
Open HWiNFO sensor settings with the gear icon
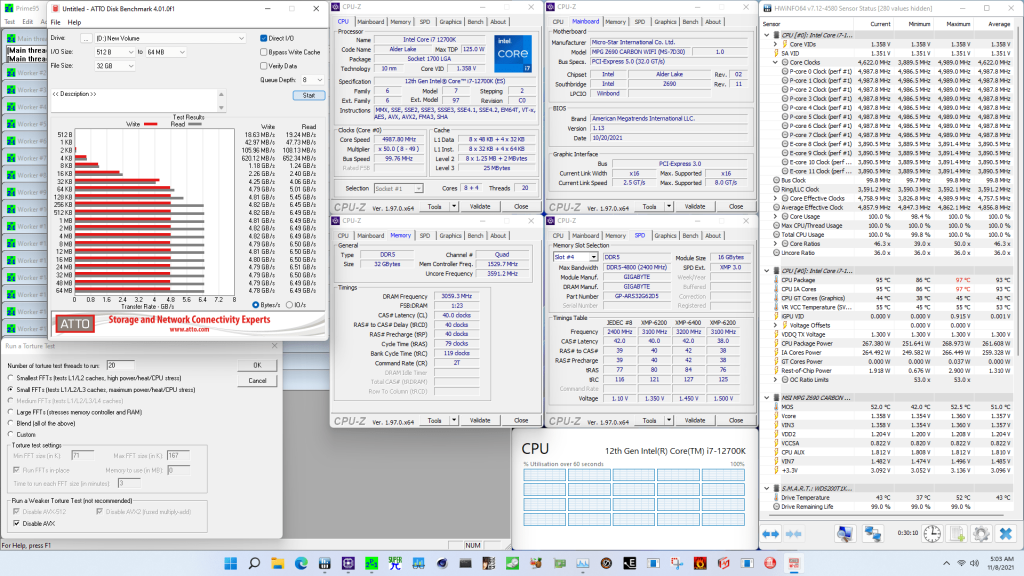pyautogui.click(x=981, y=533)
